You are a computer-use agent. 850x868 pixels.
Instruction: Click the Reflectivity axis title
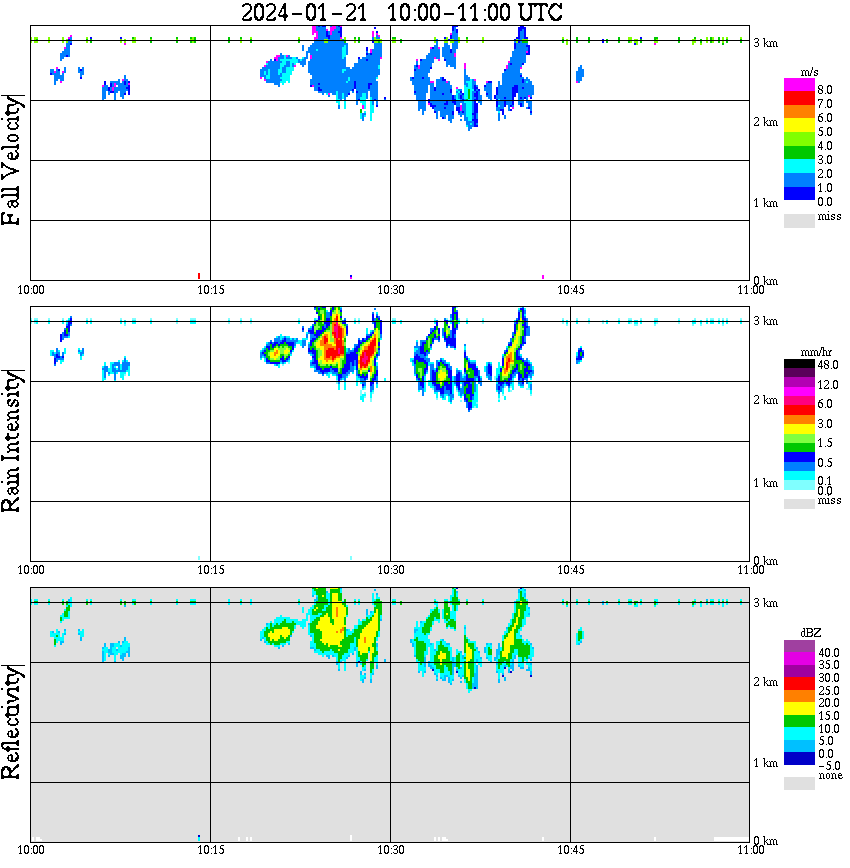(x=12, y=722)
